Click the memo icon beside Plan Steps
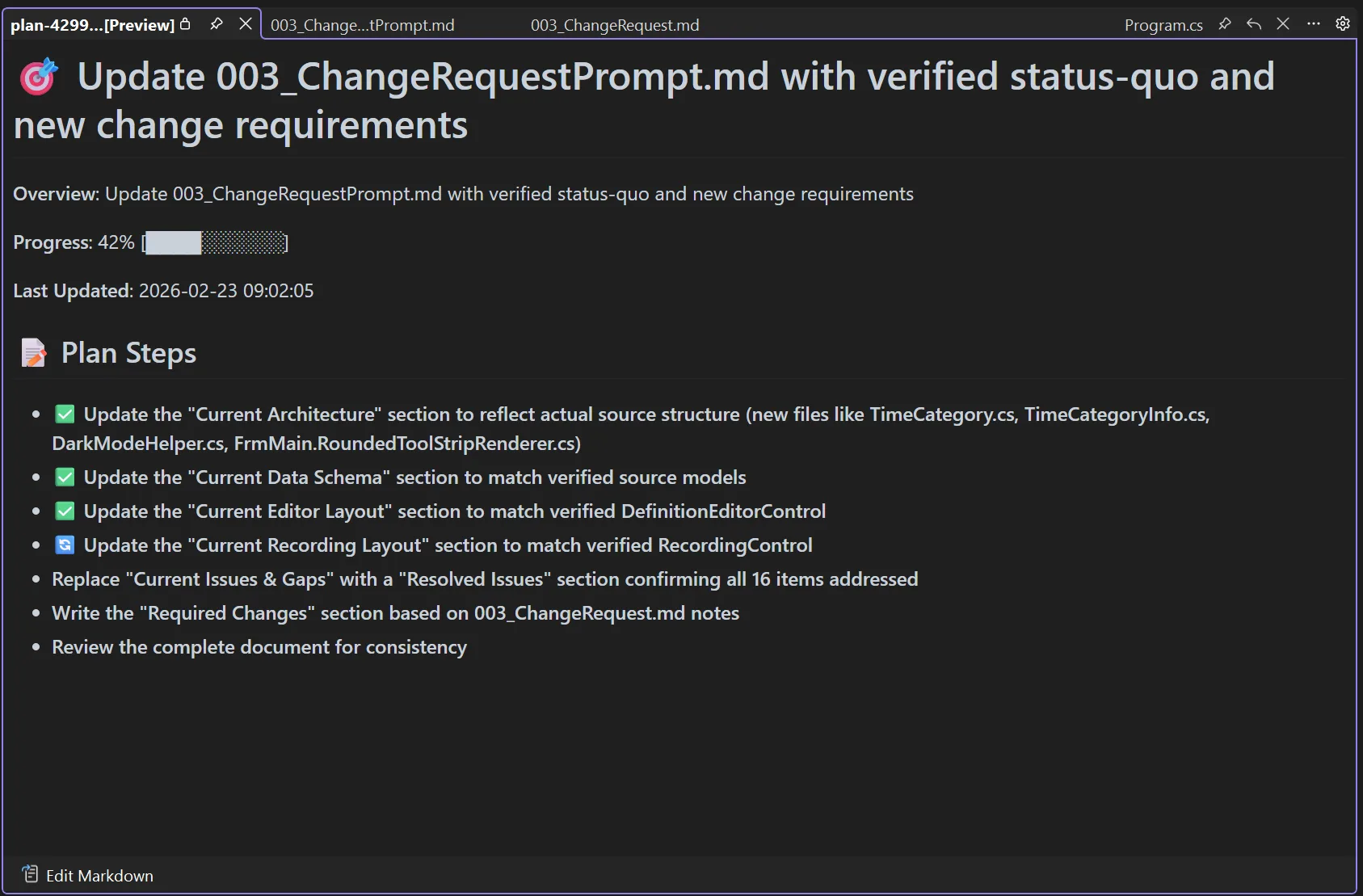 pos(33,352)
